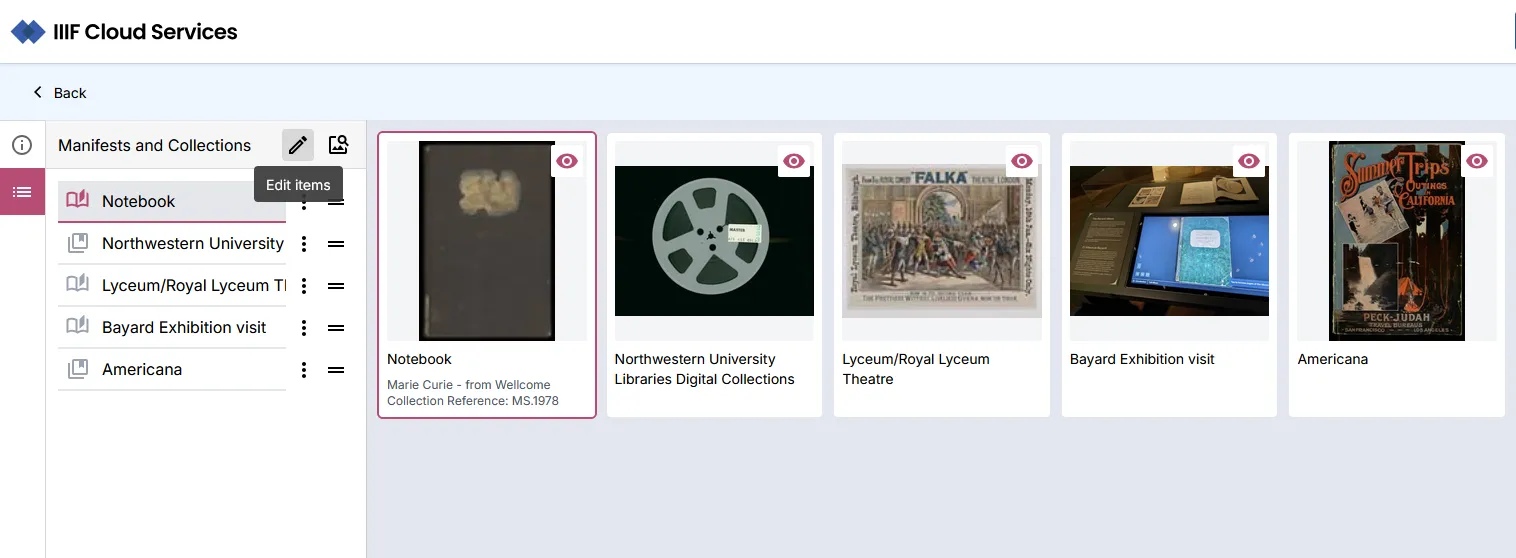This screenshot has width=1516, height=558.
Task: Click the collection icon beside Americana row
Action: [x=77, y=369]
